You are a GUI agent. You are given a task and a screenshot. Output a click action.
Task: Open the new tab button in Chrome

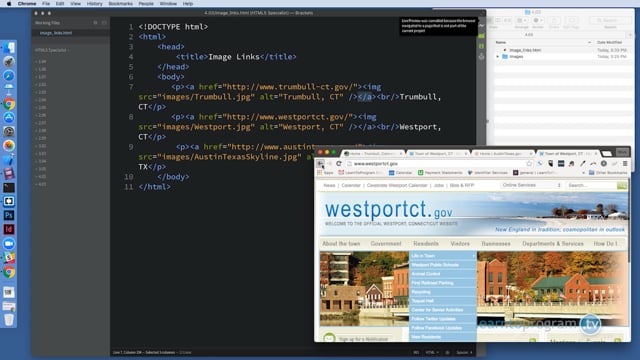coord(607,153)
